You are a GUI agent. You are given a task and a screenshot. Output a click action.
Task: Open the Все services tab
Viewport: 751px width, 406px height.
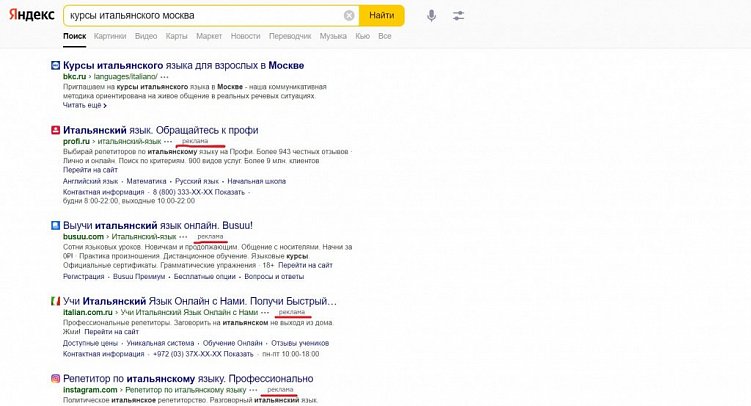[x=385, y=36]
